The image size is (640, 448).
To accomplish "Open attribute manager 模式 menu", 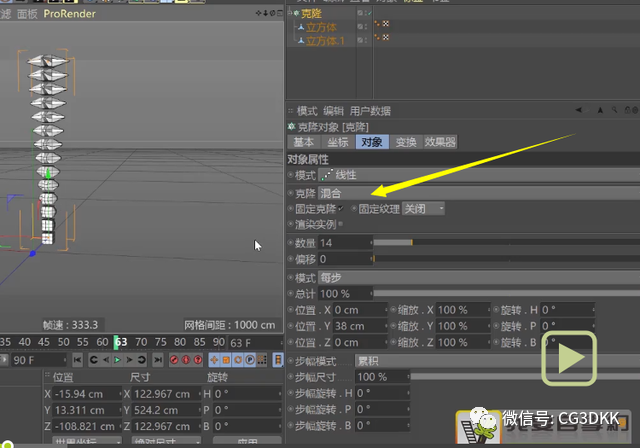I will click(307, 111).
